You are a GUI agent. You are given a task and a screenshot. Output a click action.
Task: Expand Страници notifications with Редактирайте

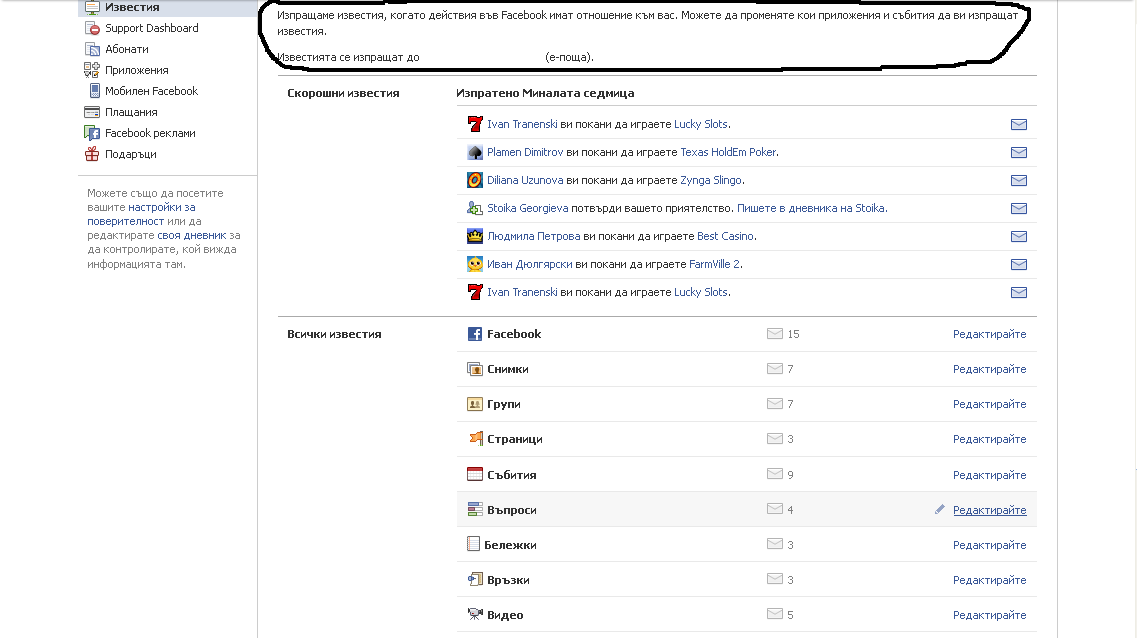(x=989, y=439)
